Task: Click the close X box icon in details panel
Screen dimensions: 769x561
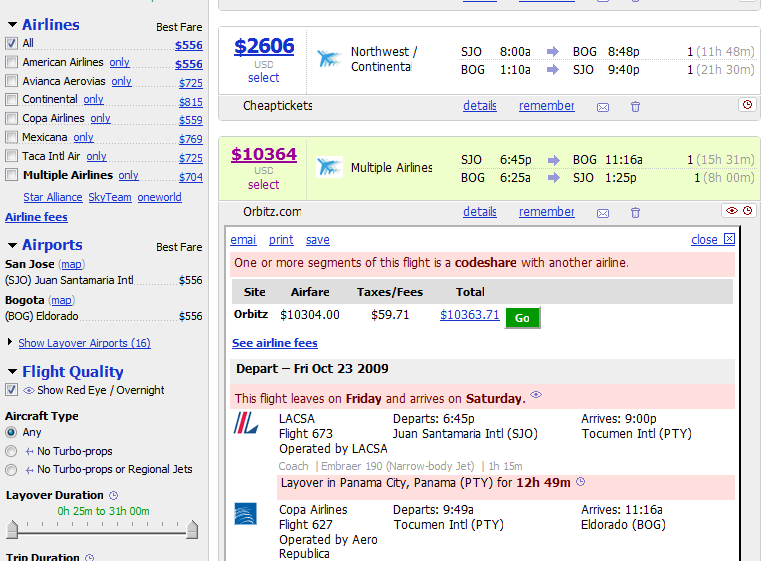Action: [729, 239]
